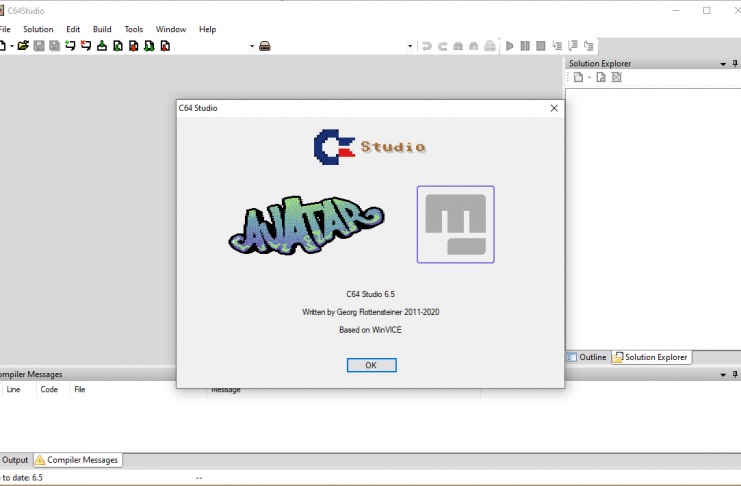Open the Tools menu
741x486 pixels.
[134, 29]
